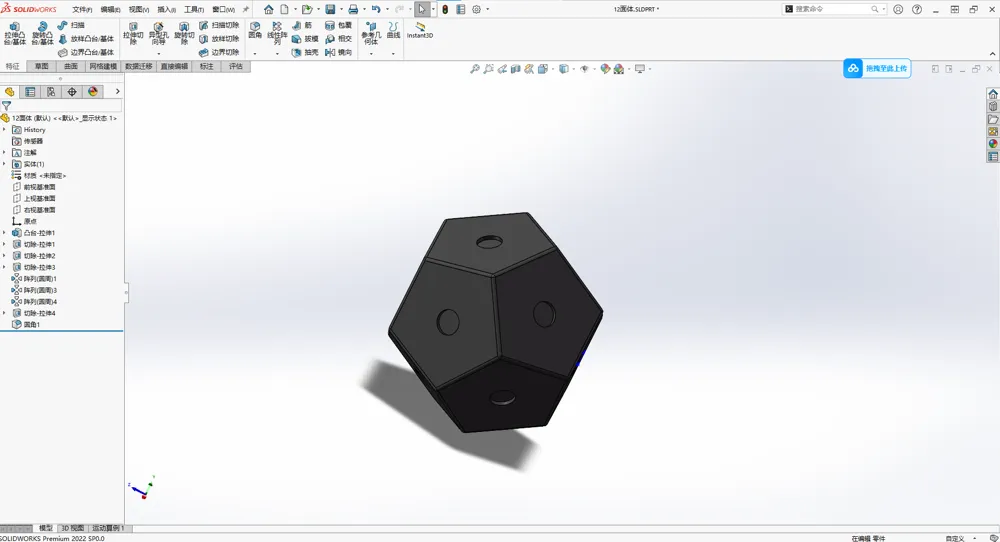Click the 扫描切除 swept cut tool
This screenshot has width=1000, height=542.
(x=219, y=25)
